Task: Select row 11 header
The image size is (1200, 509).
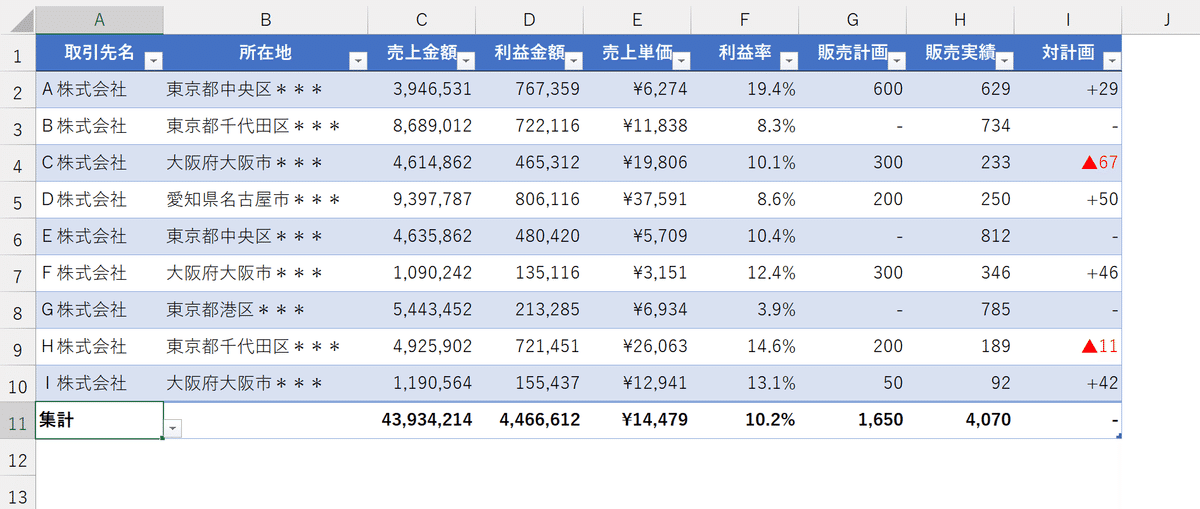Action: (x=17, y=420)
